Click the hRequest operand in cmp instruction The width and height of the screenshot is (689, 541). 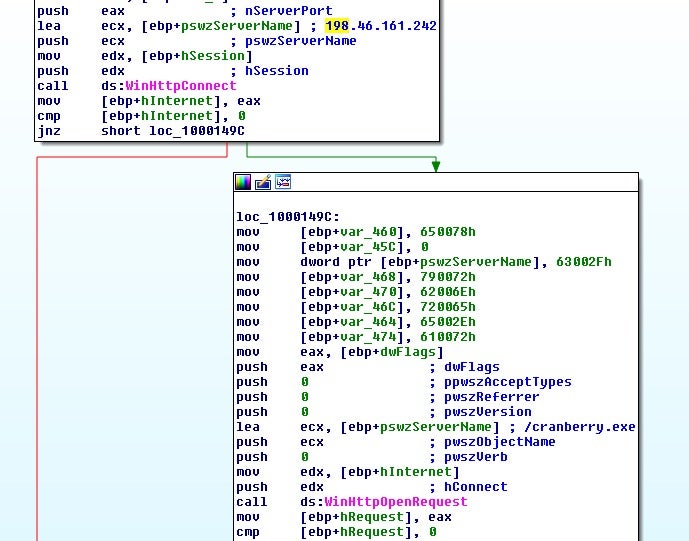tap(370, 532)
